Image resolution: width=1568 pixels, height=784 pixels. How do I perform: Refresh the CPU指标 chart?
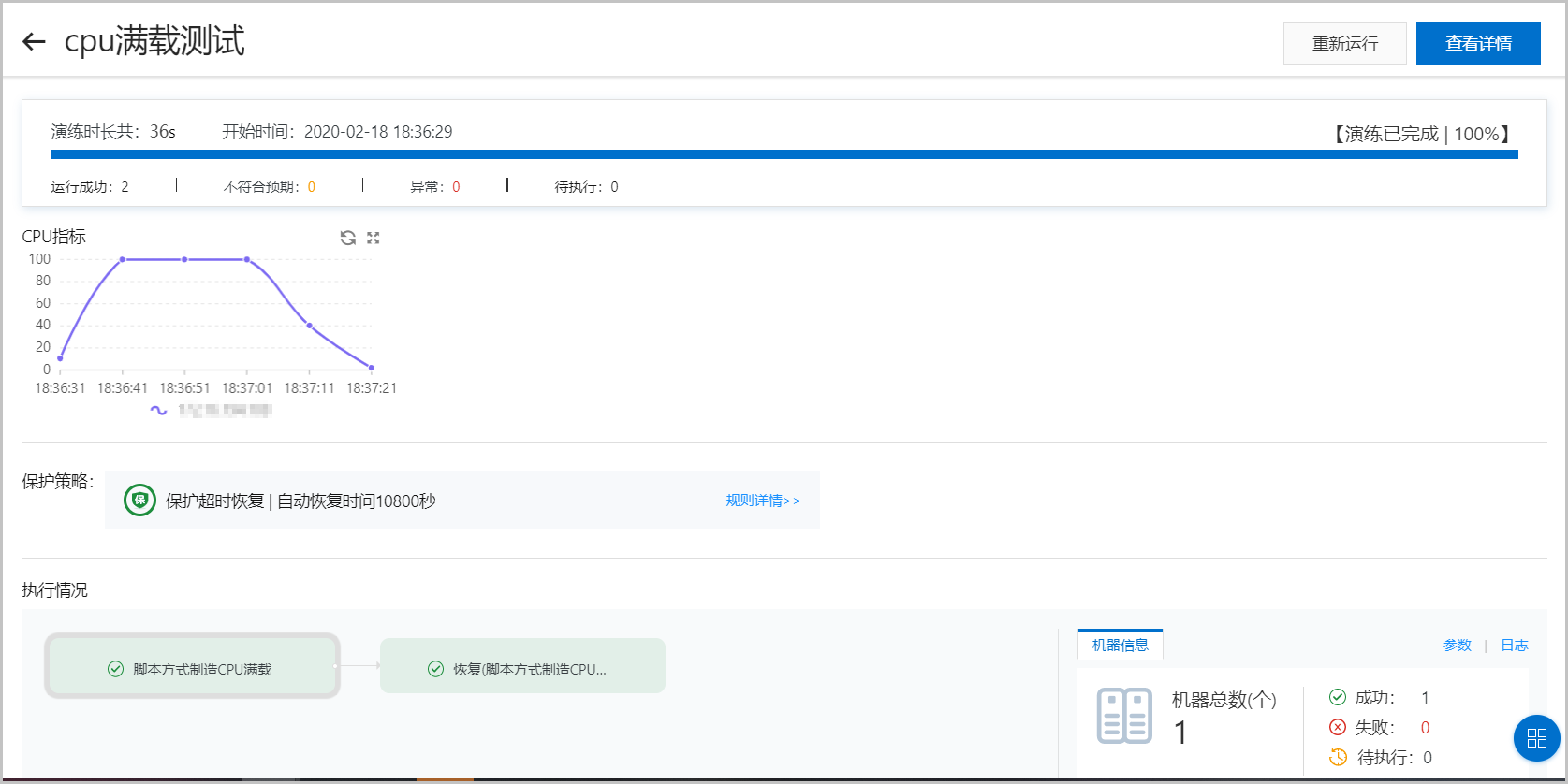[x=348, y=238]
